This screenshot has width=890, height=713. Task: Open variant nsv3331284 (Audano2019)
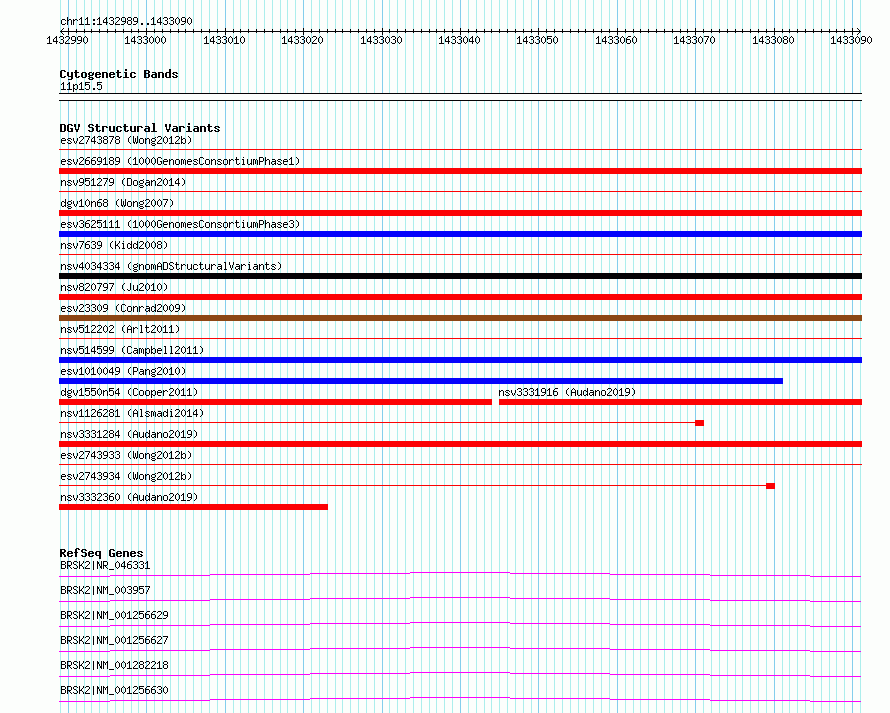click(129, 434)
